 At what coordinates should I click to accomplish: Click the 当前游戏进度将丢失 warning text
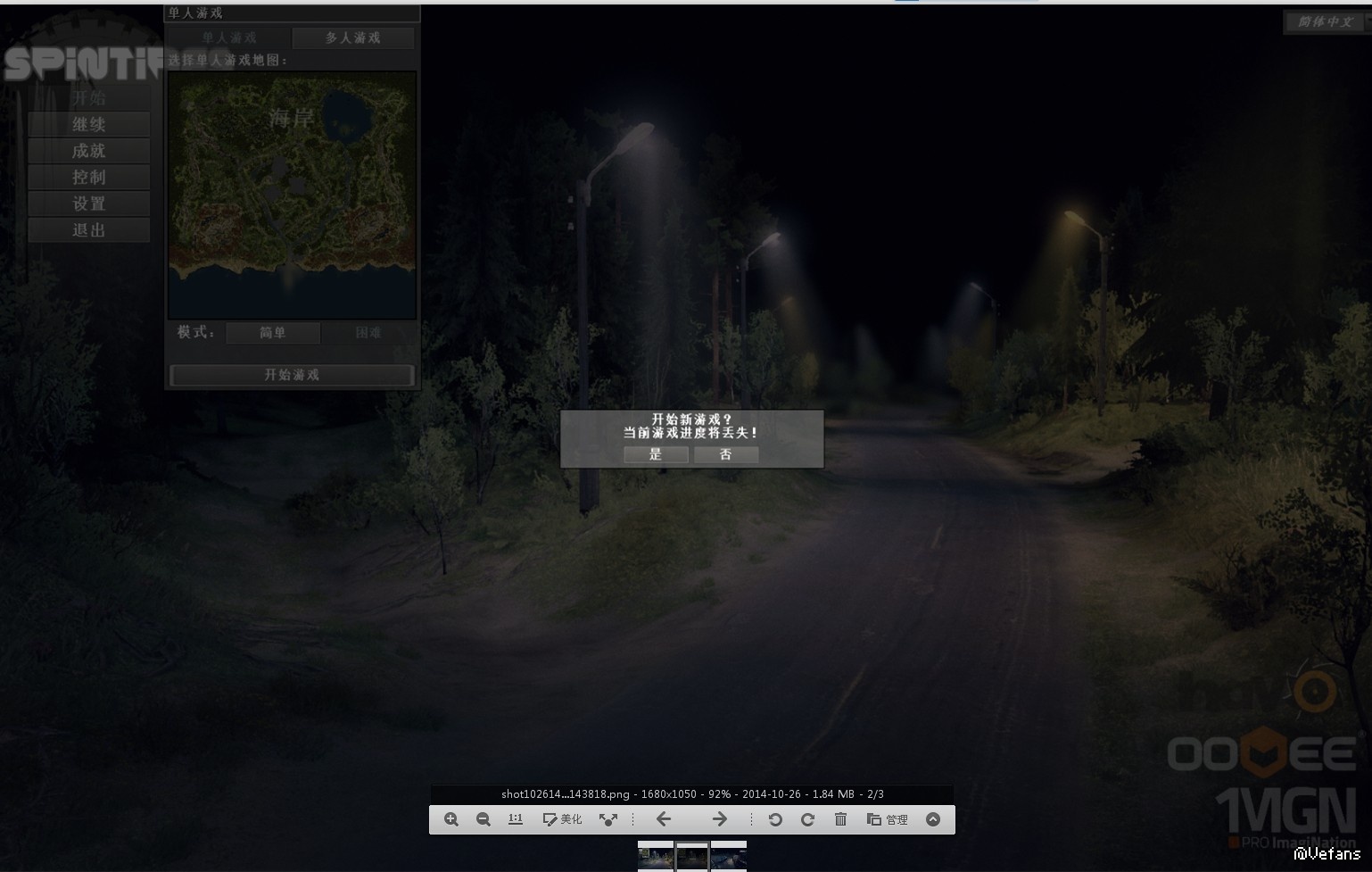[x=691, y=433]
